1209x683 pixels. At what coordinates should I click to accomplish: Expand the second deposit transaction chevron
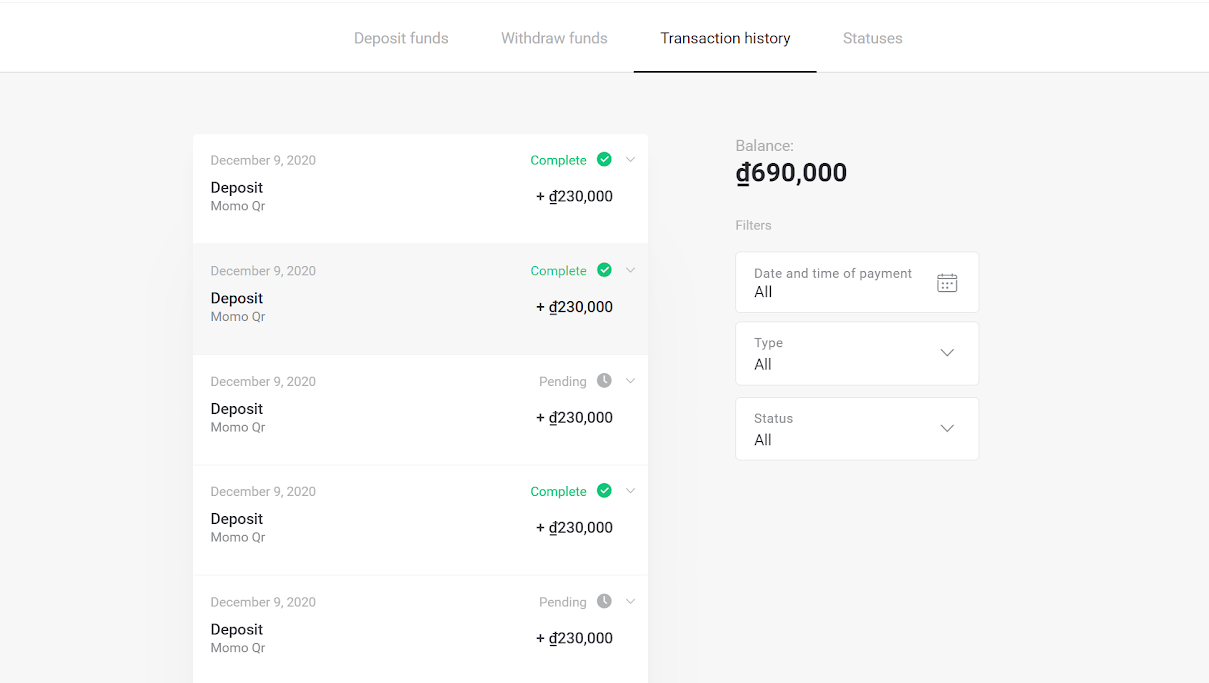[630, 270]
